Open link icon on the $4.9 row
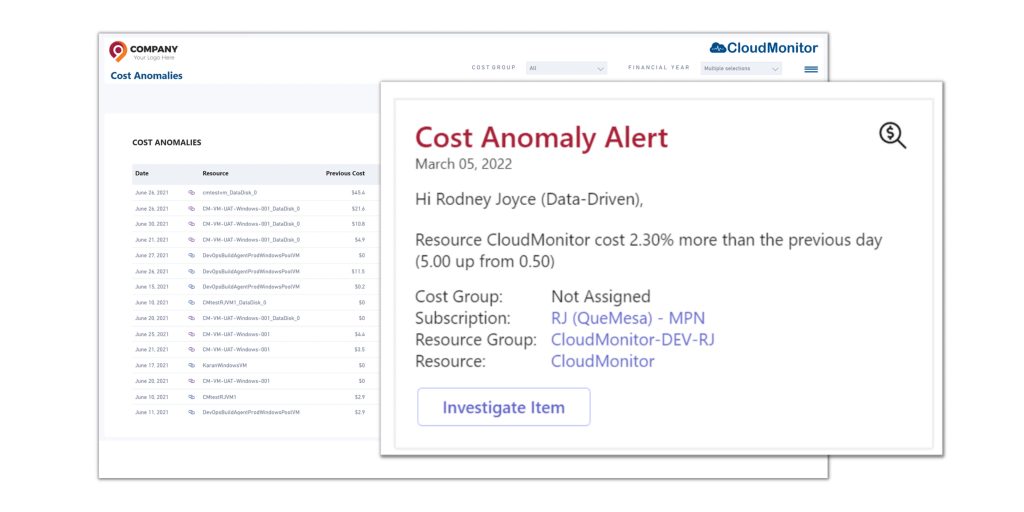 click(x=191, y=240)
